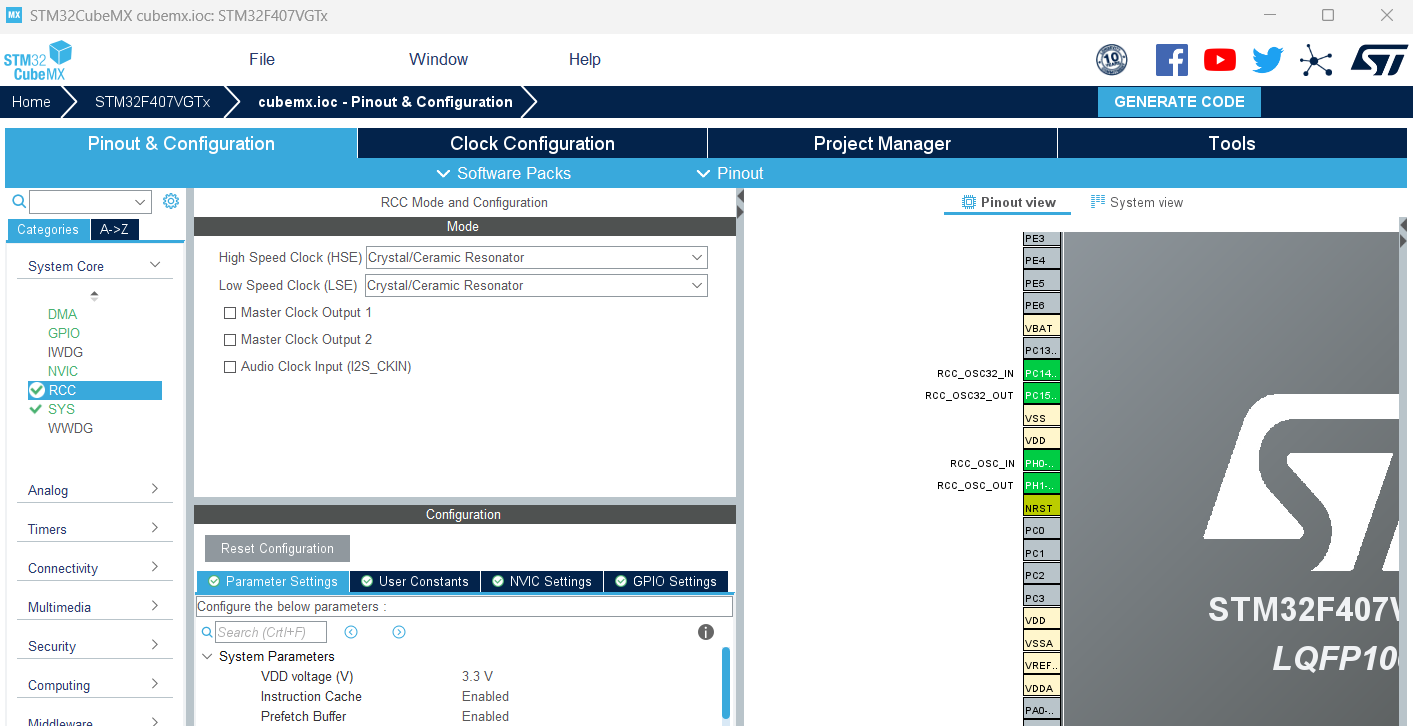Image resolution: width=1413 pixels, height=726 pixels.
Task: Click the PE6 pin on the chip
Action: [x=1041, y=305]
